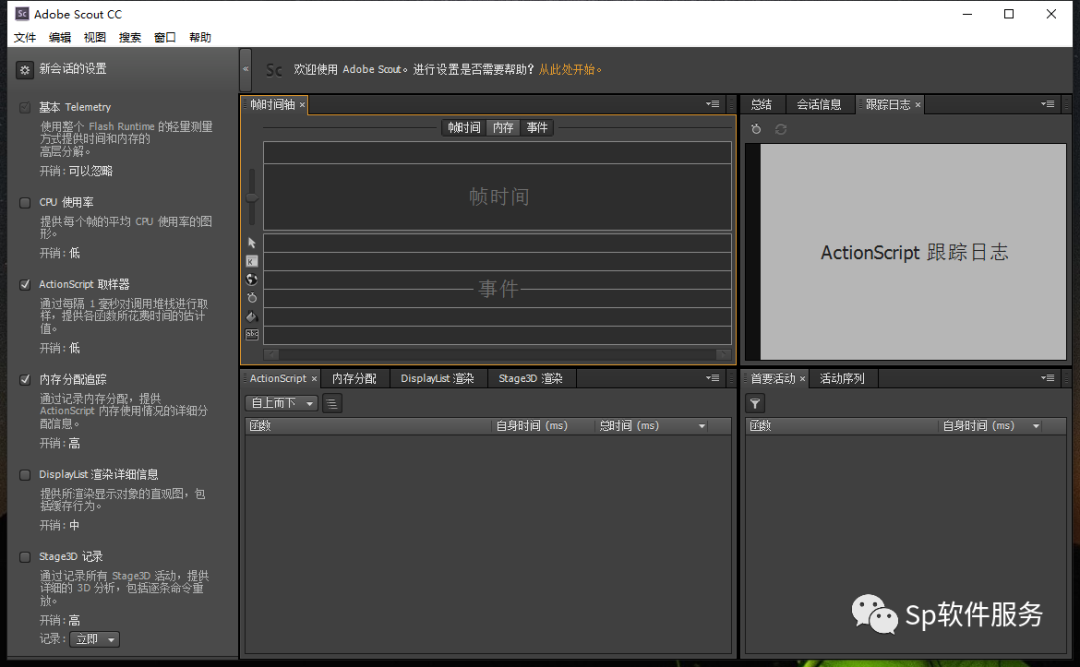Close the 跟踪日志 tab
1080x667 pixels.
pos(918,105)
